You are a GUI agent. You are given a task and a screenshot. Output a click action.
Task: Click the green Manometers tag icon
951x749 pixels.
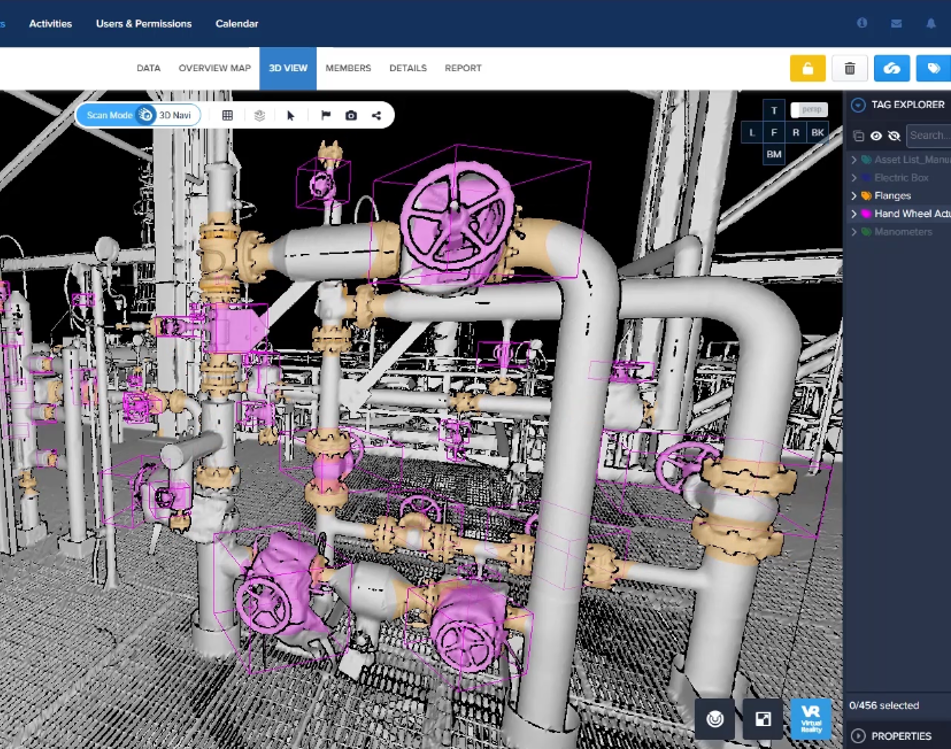point(867,232)
